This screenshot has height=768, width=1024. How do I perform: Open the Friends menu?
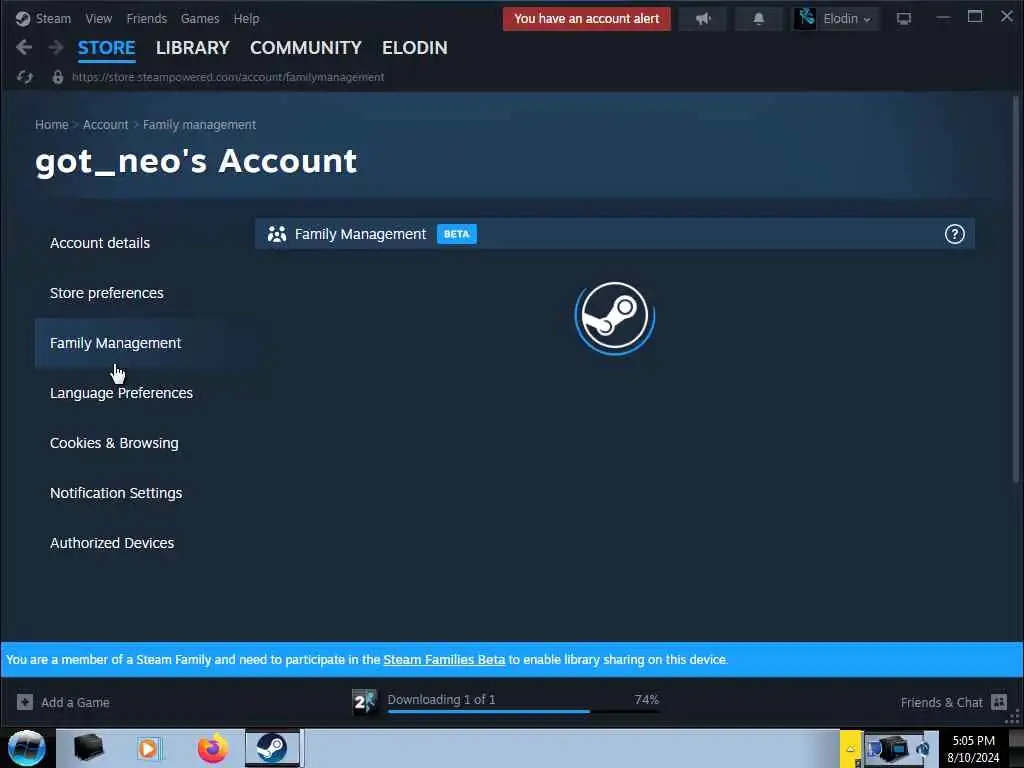coord(146,18)
